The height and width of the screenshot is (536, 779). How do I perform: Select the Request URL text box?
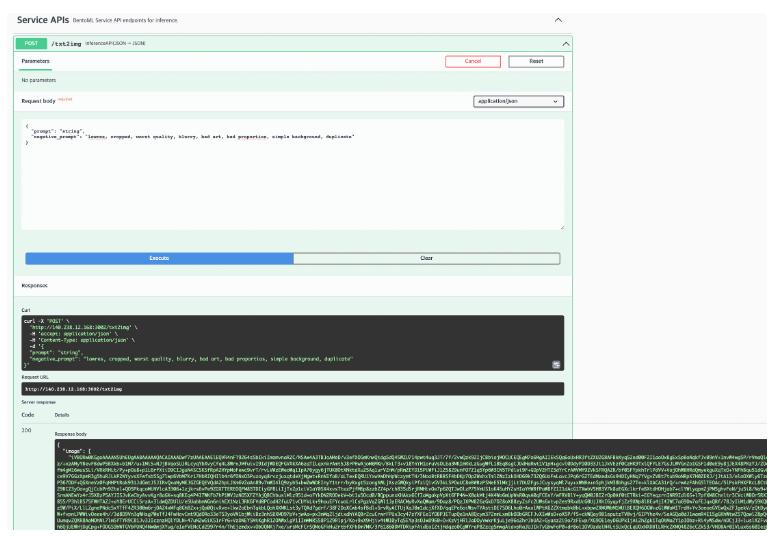pos(293,389)
